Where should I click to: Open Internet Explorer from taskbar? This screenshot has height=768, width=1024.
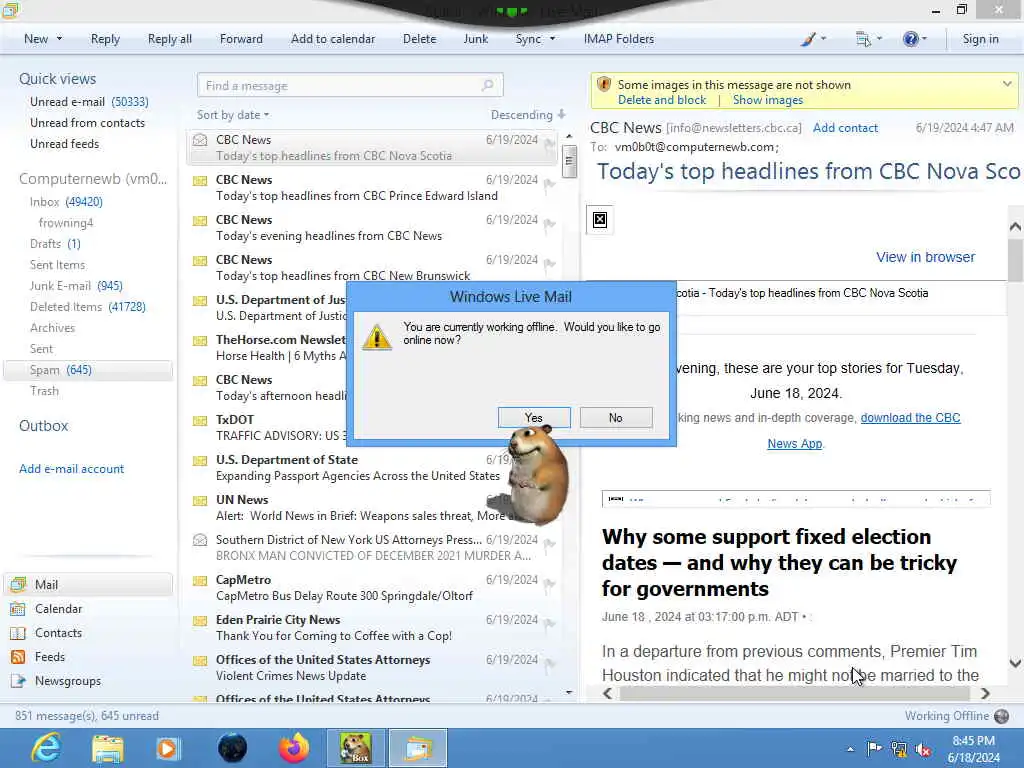pyautogui.click(x=47, y=748)
